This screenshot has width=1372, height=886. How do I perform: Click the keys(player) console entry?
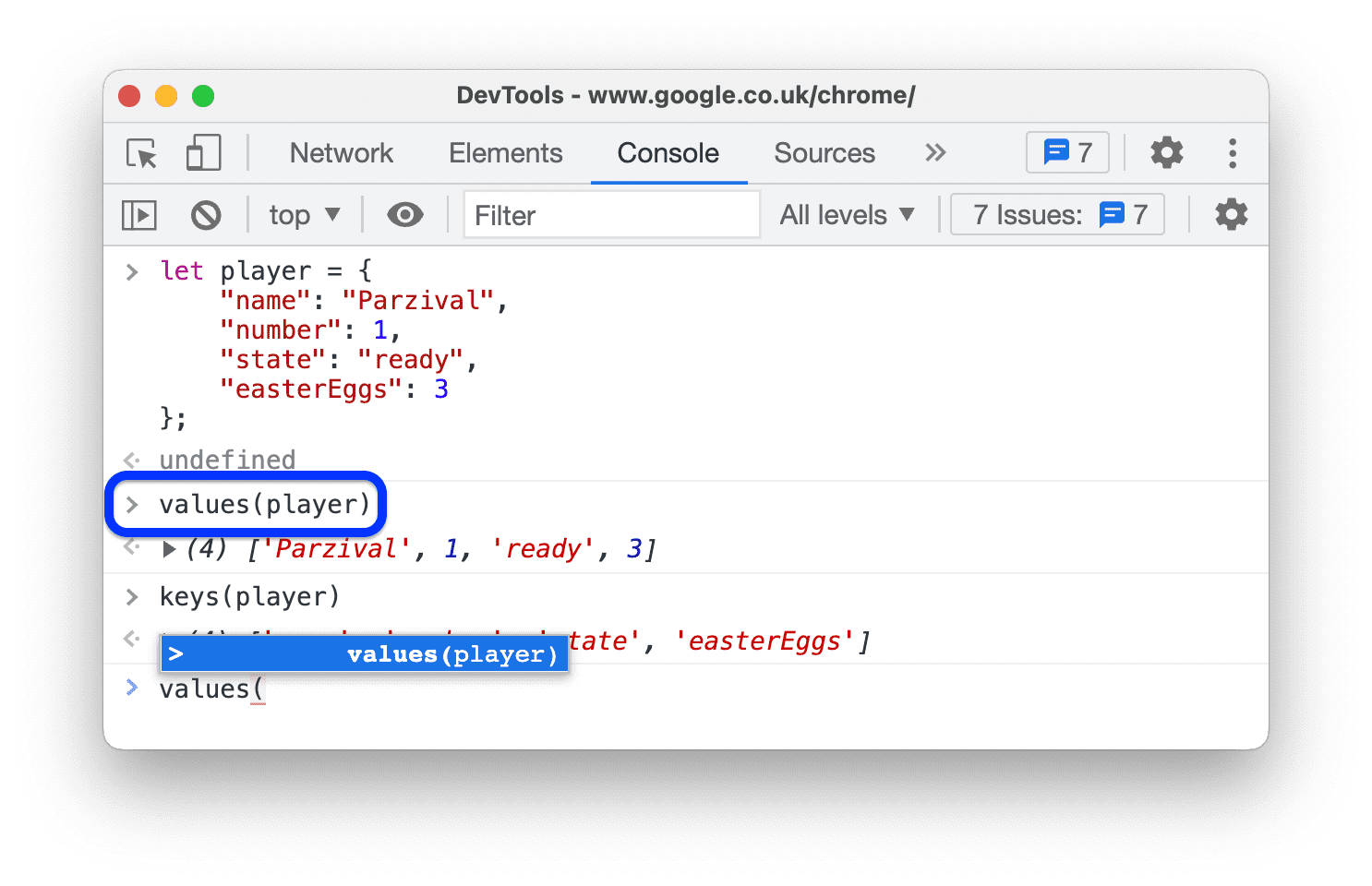point(248,596)
